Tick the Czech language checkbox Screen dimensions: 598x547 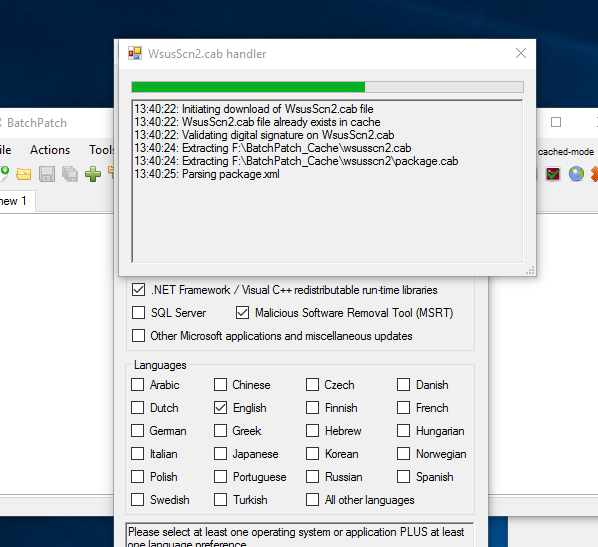pos(312,385)
